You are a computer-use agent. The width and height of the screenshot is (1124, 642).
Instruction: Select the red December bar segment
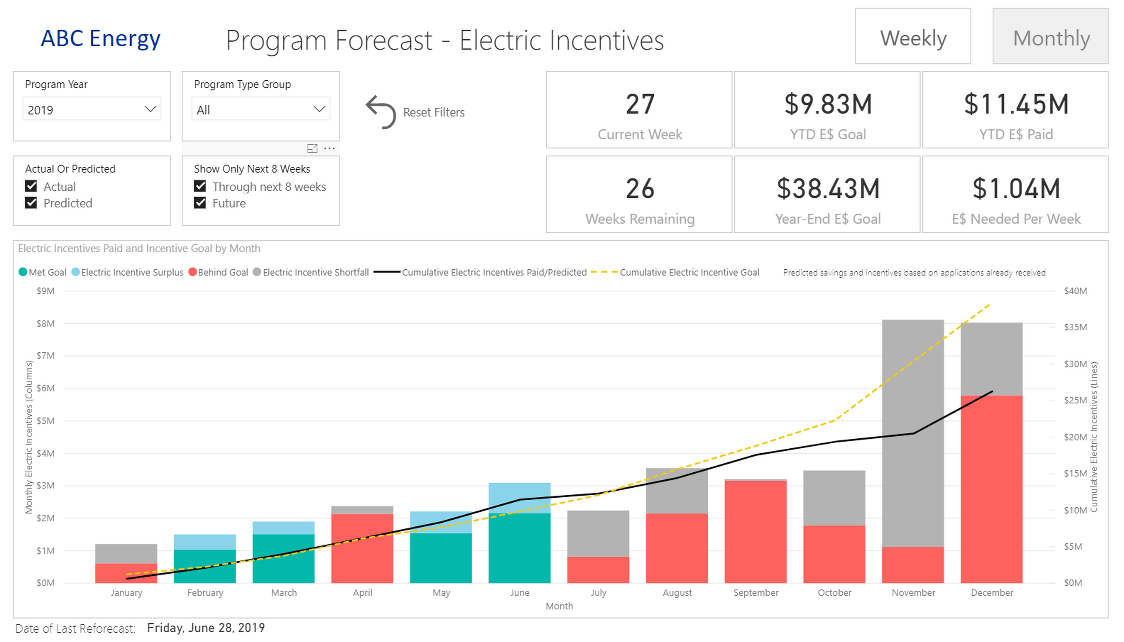pos(991,490)
